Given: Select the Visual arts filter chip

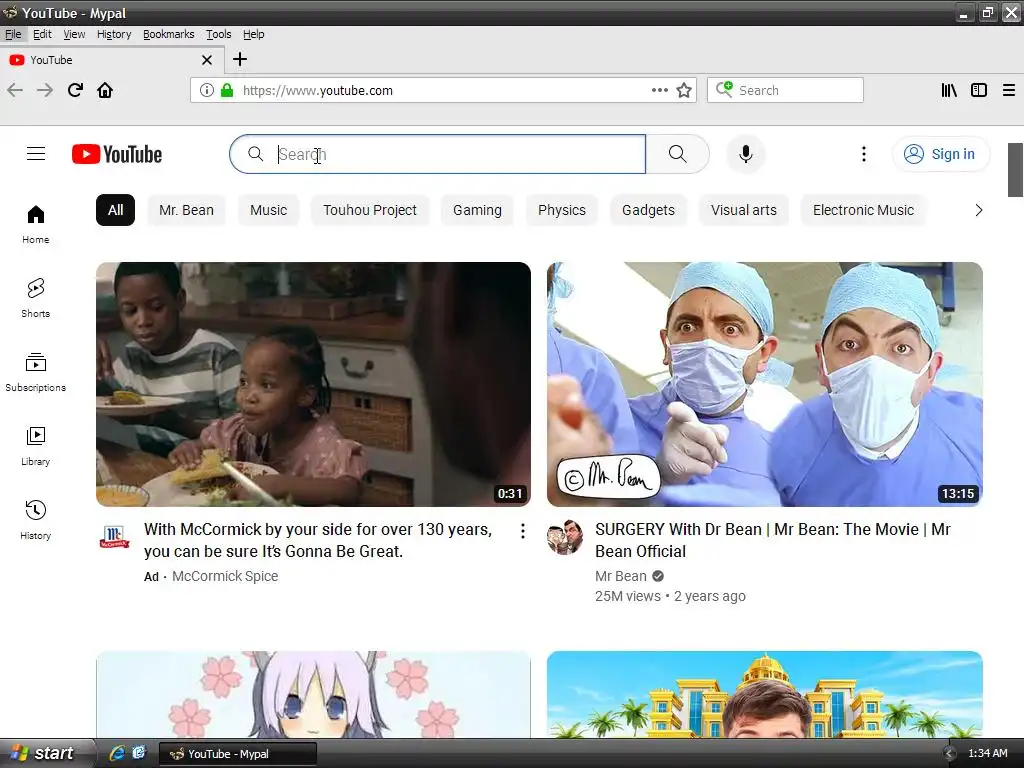Looking at the screenshot, I should [x=744, y=210].
